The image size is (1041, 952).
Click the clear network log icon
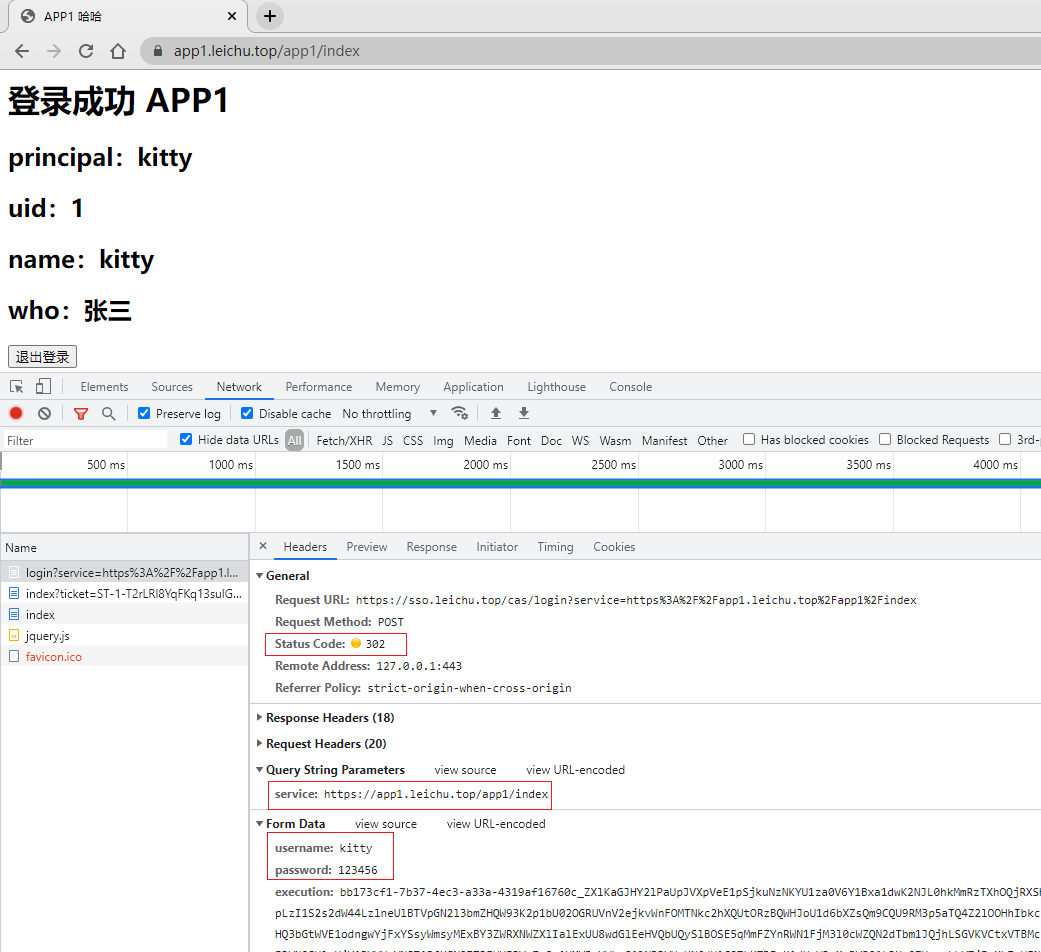[x=44, y=413]
